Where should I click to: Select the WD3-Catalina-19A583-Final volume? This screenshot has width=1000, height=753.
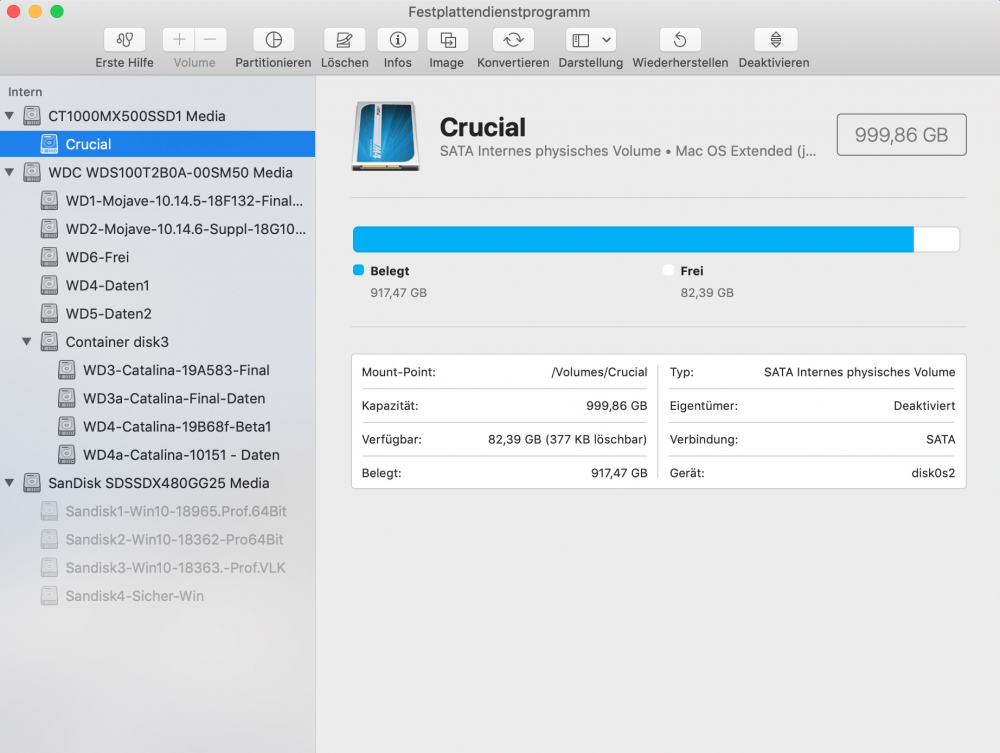[158, 370]
